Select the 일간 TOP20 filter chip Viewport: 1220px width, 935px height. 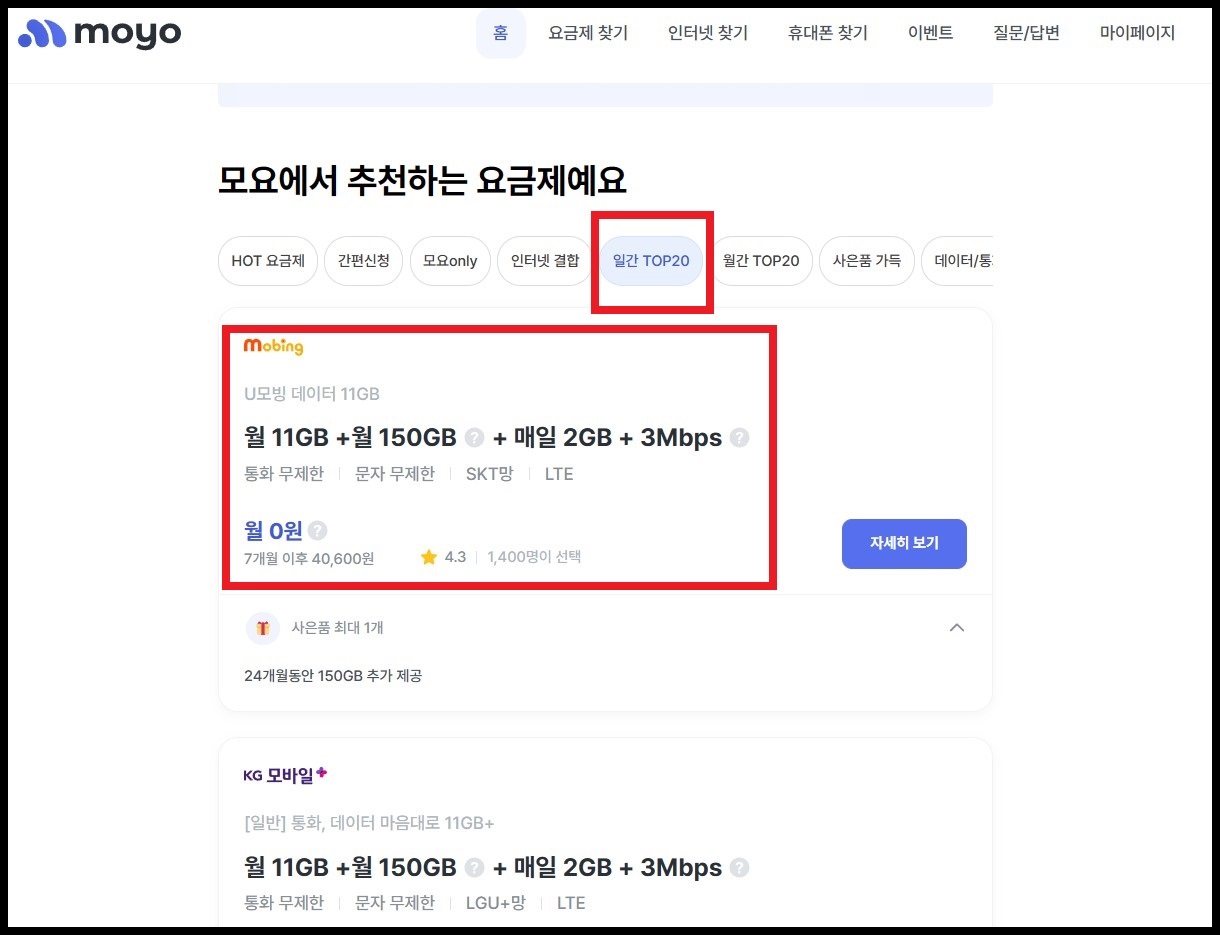[651, 261]
